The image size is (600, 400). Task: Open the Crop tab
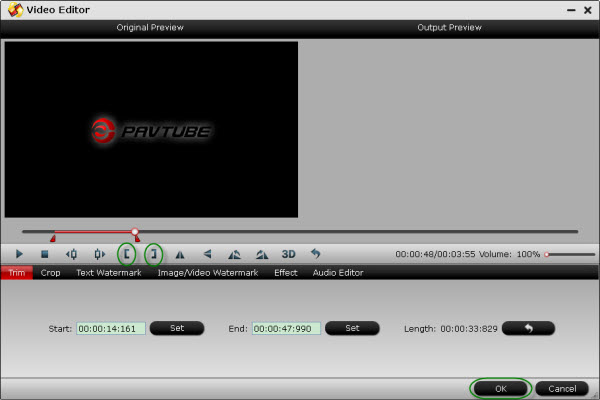51,273
